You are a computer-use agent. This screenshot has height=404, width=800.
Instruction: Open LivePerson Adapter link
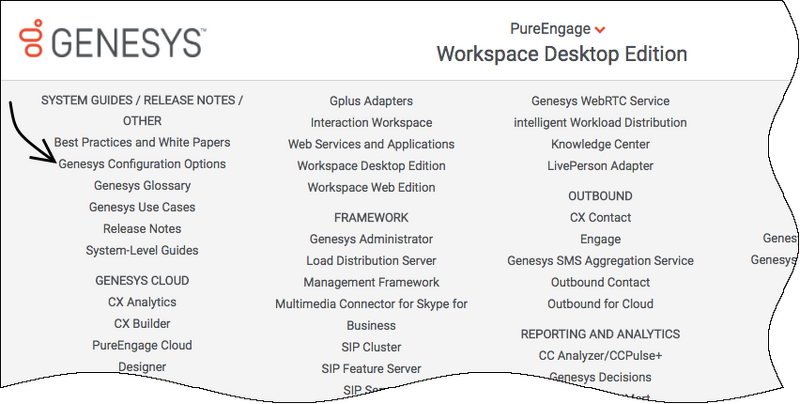point(600,166)
